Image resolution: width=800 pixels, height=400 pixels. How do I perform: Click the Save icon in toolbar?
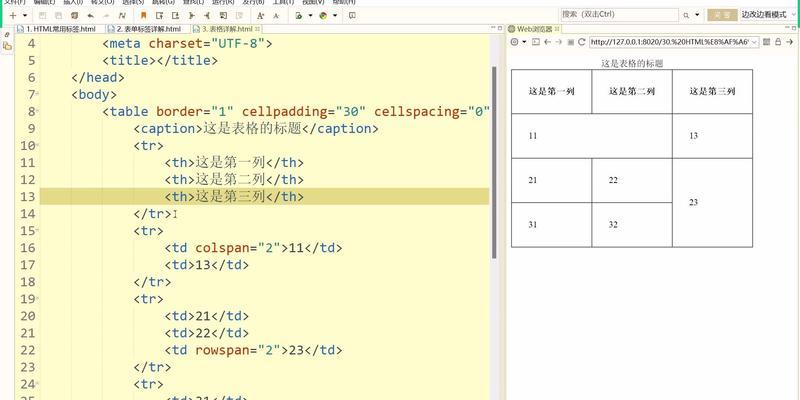point(42,16)
